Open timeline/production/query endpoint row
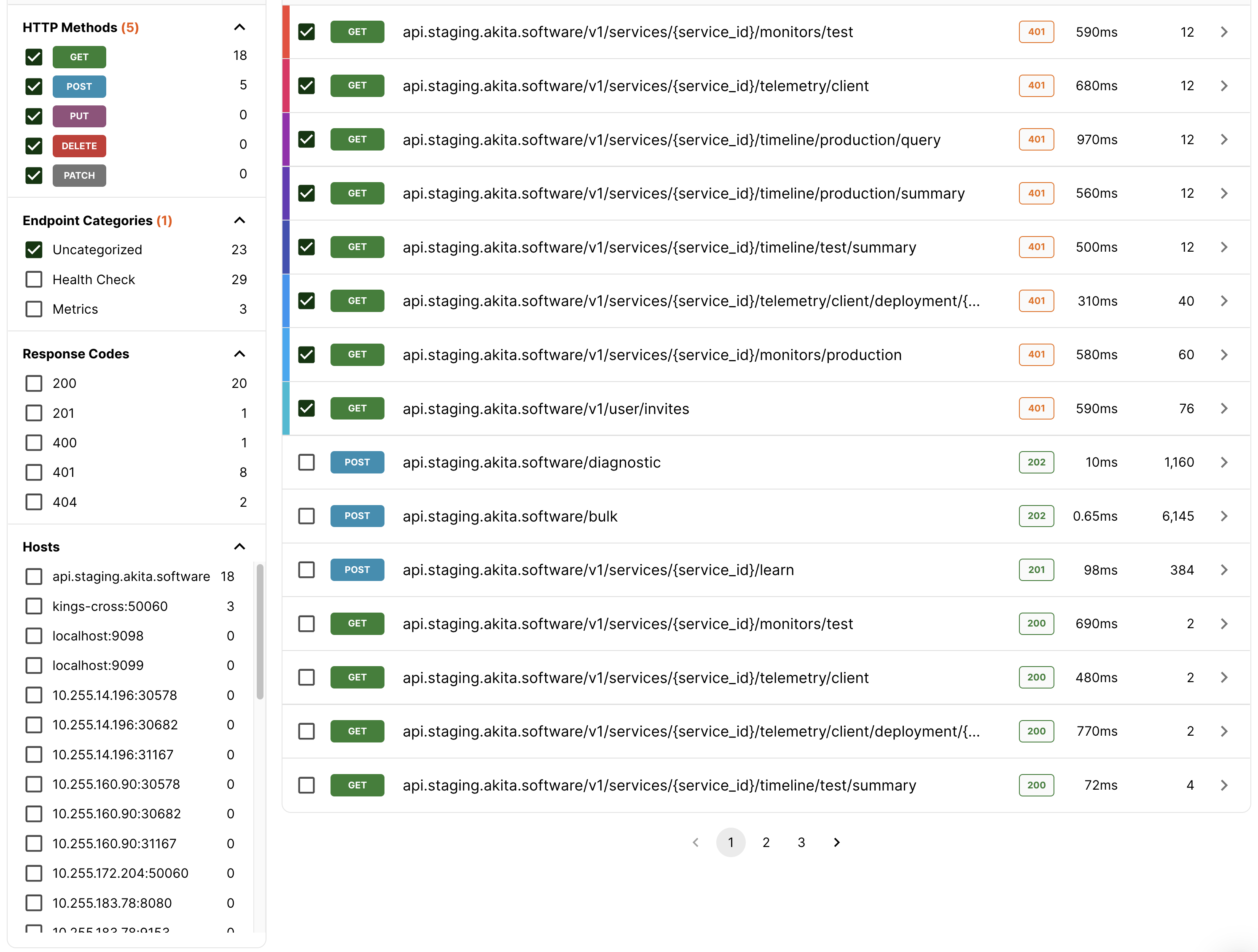Viewport: 1258px width, 952px height. [671, 139]
